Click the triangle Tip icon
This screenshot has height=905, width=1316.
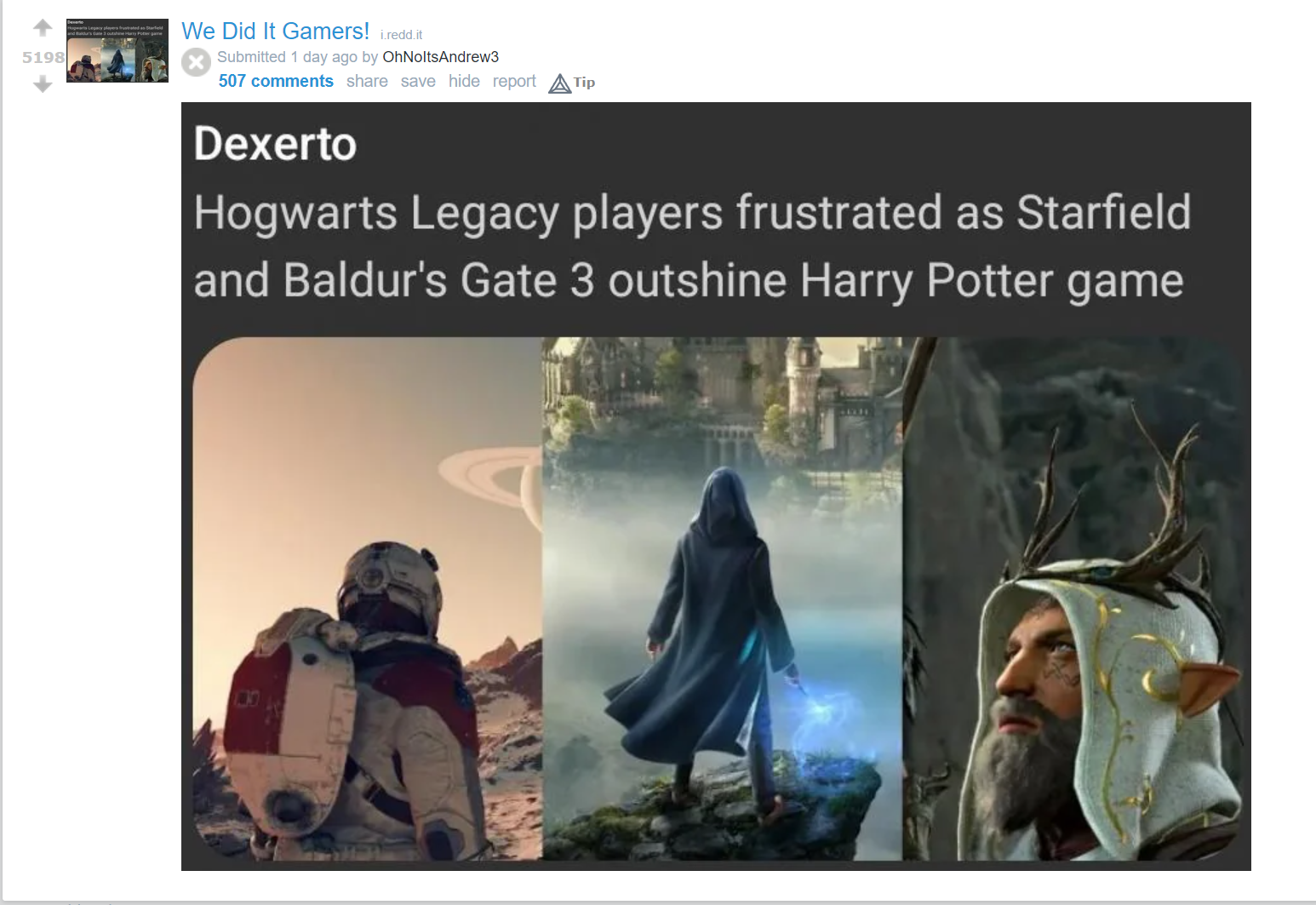(x=559, y=83)
